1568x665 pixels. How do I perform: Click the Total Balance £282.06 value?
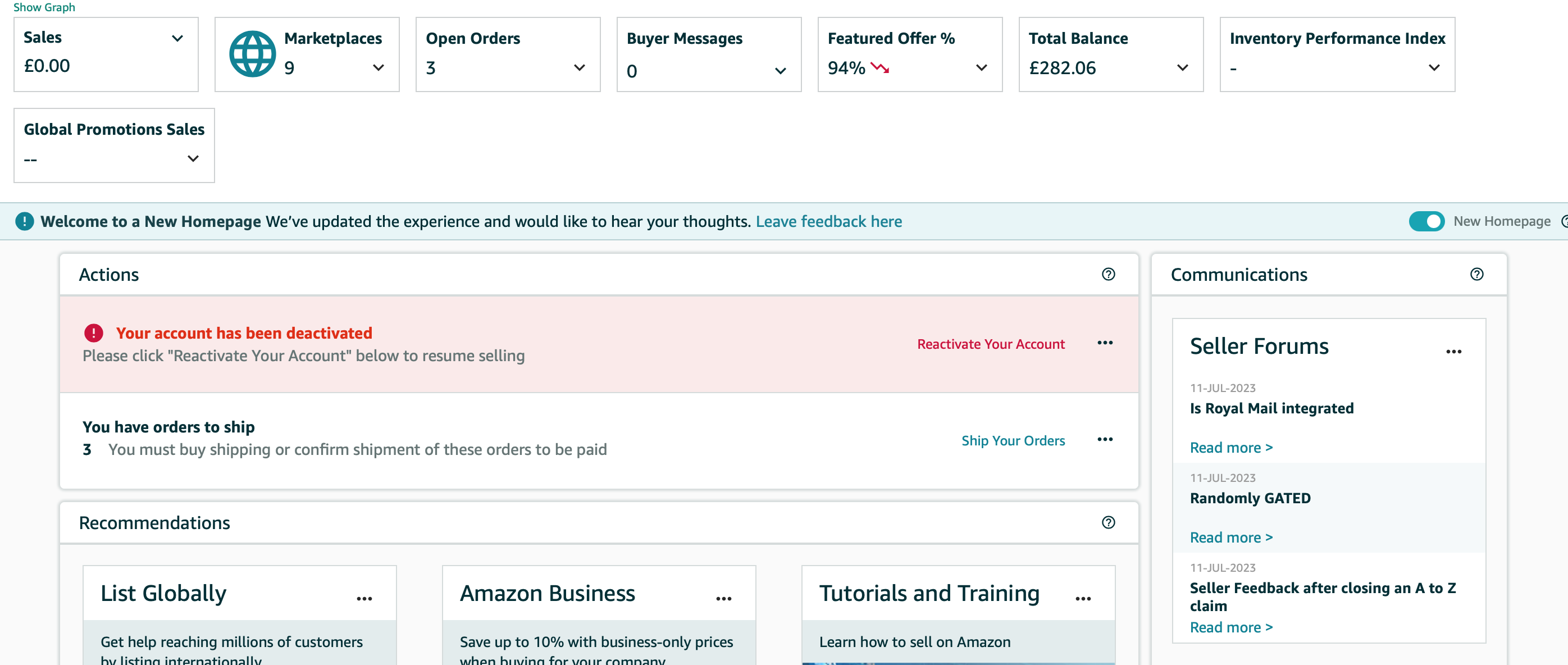tap(1061, 67)
